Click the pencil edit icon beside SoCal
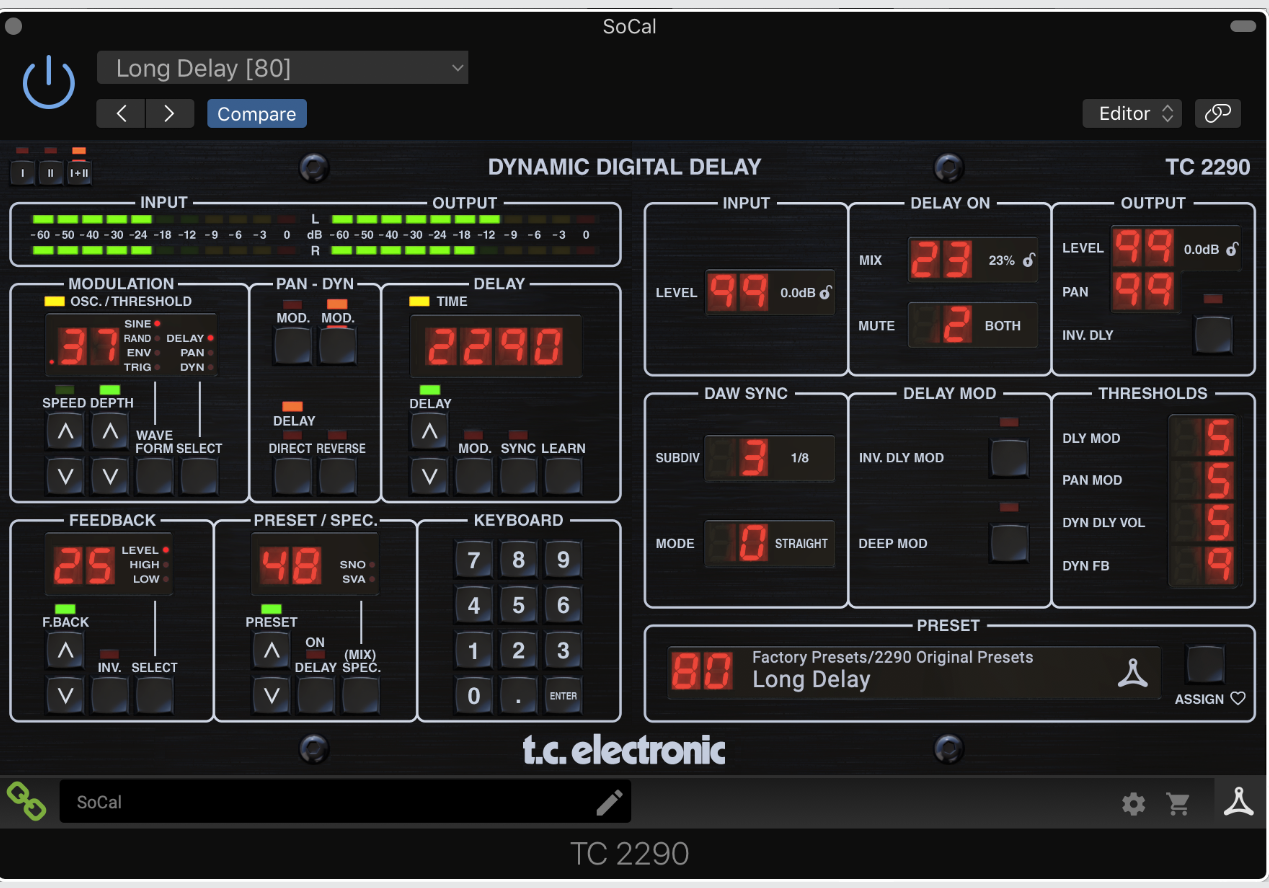1269x888 pixels. pyautogui.click(x=609, y=802)
